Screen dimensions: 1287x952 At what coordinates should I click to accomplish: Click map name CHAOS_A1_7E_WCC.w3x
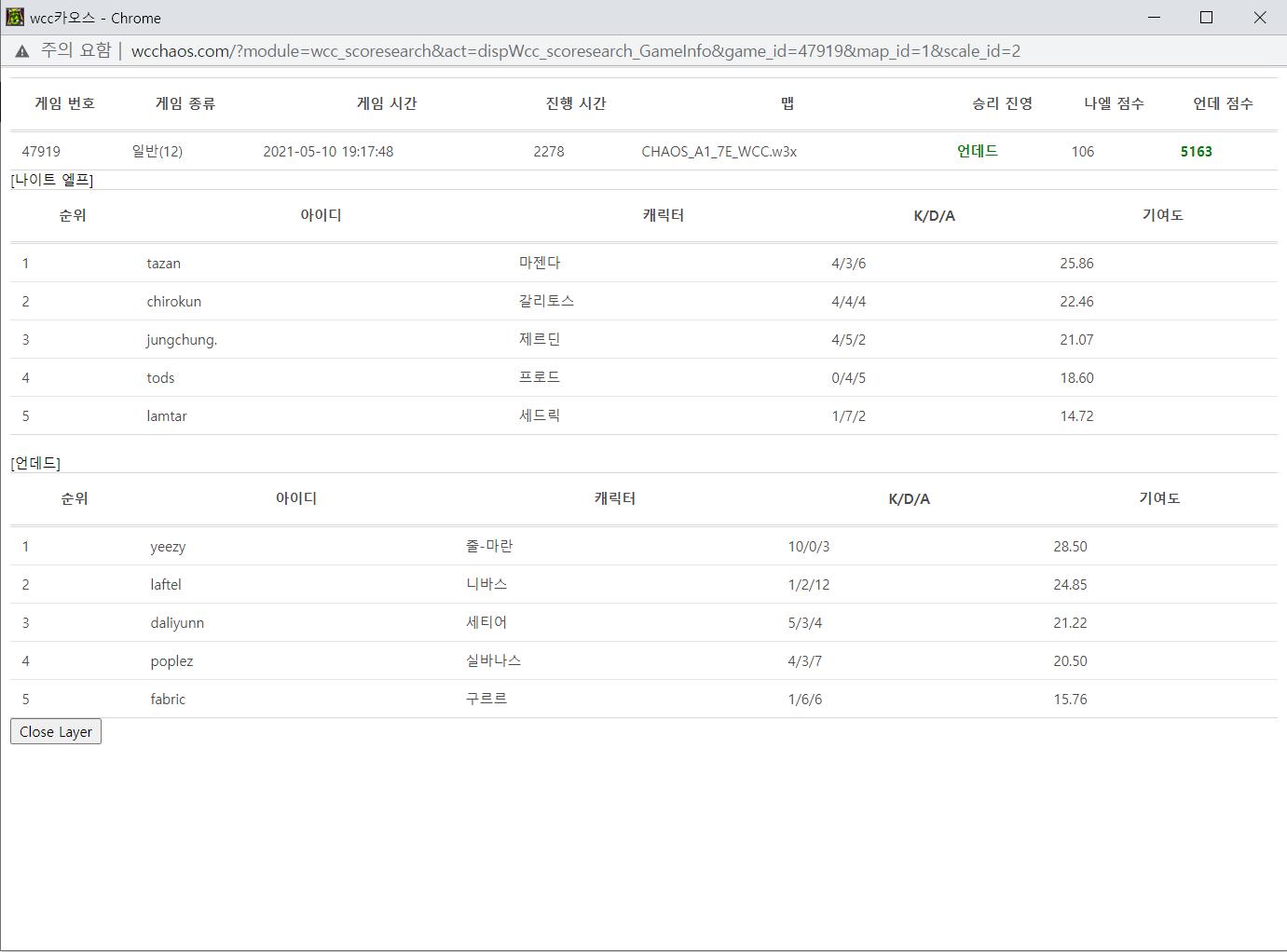pyautogui.click(x=719, y=151)
